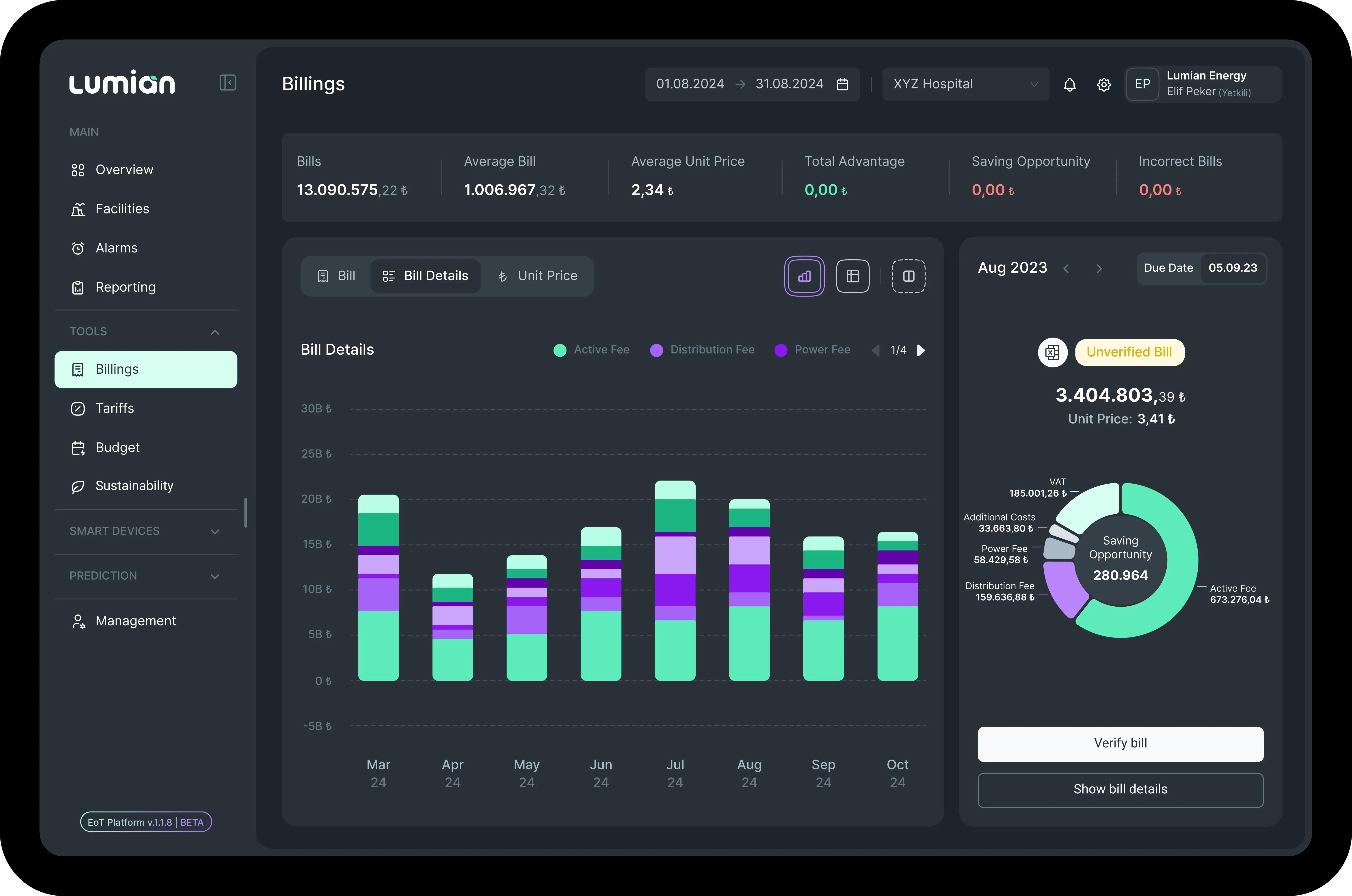Click the Bills total 13.090.575,22 value
The image size is (1352, 896).
tap(352, 190)
